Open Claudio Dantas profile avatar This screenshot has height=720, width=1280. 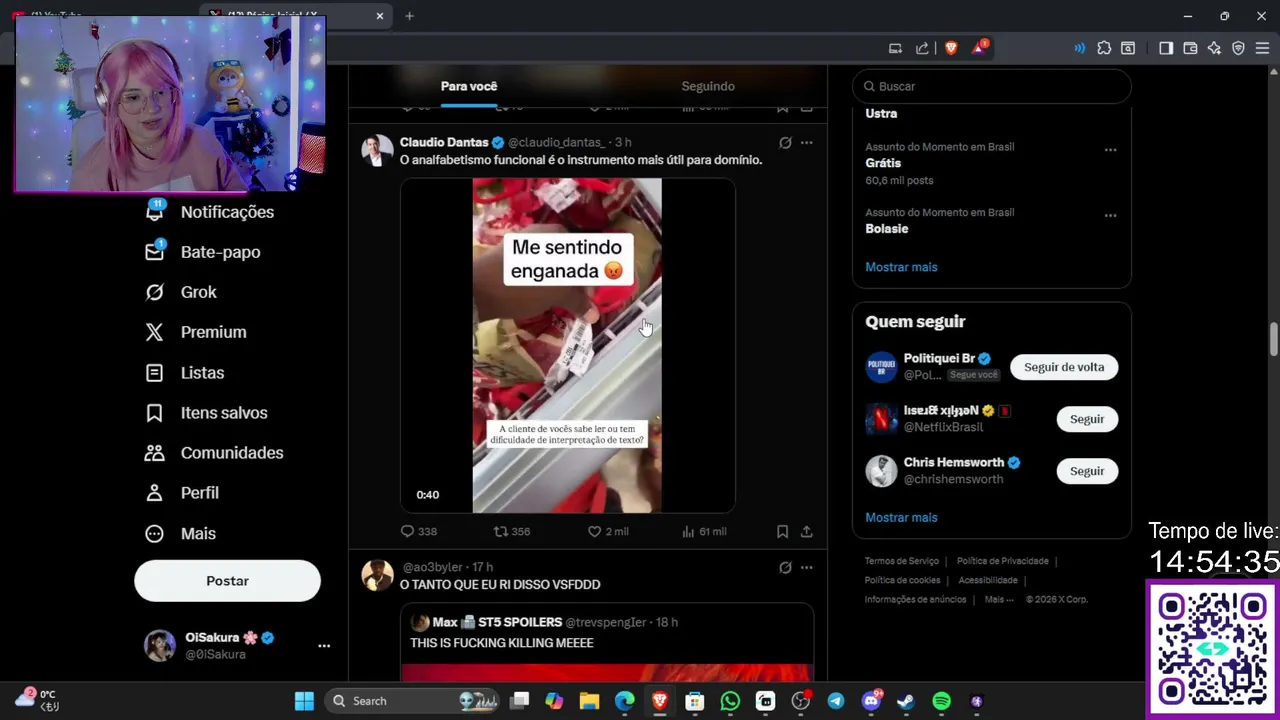[x=377, y=150]
